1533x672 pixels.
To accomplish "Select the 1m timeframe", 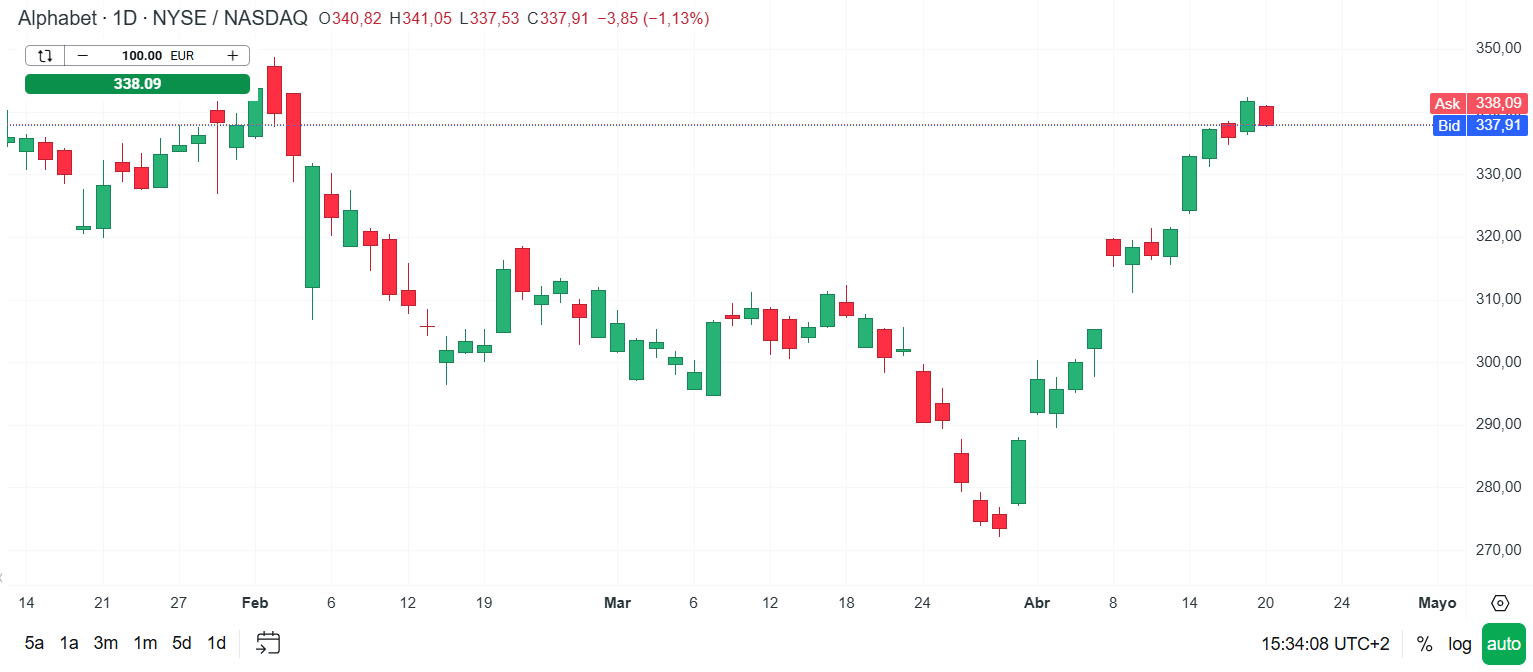I will tap(144, 644).
